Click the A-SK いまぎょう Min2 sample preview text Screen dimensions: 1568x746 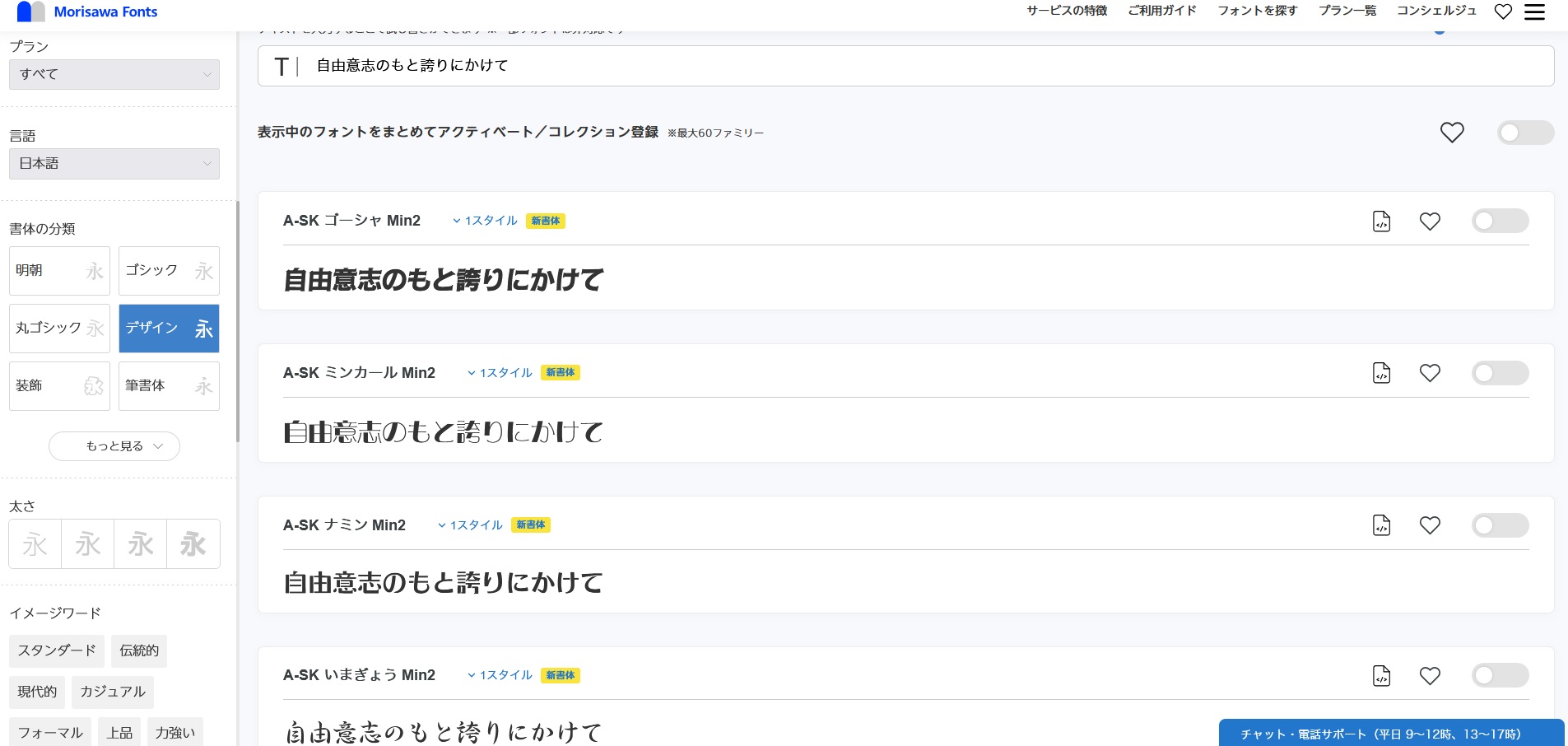point(443,732)
